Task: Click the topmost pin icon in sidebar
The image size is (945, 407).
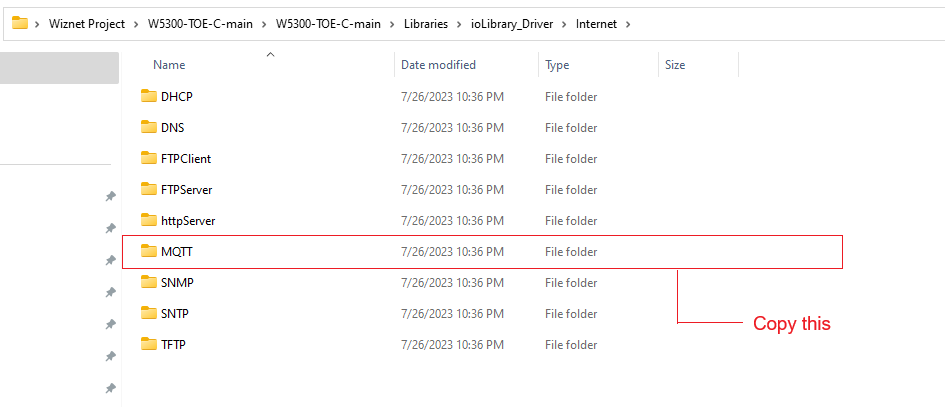Action: pyautogui.click(x=111, y=196)
